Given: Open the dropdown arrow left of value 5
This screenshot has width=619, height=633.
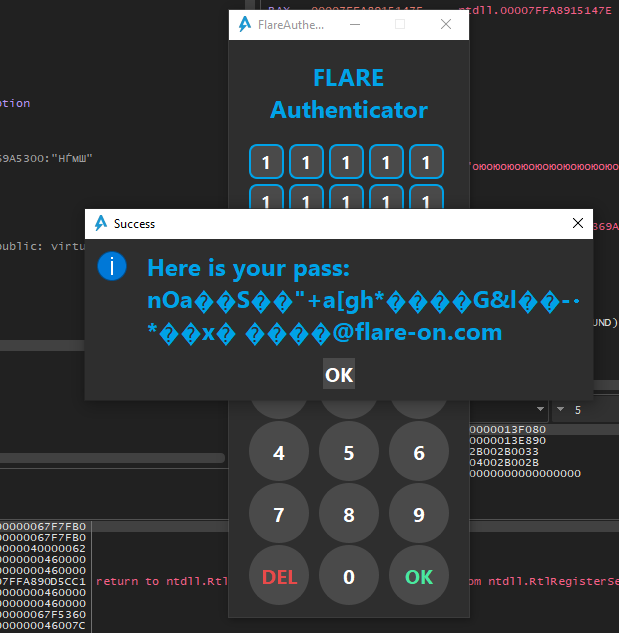Looking at the screenshot, I should click(560, 409).
